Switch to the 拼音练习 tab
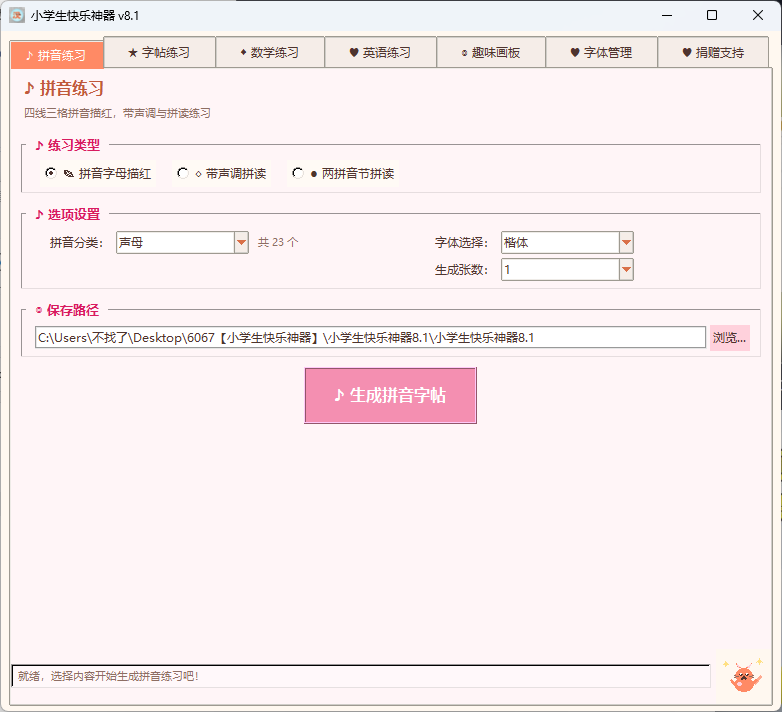 click(x=56, y=55)
